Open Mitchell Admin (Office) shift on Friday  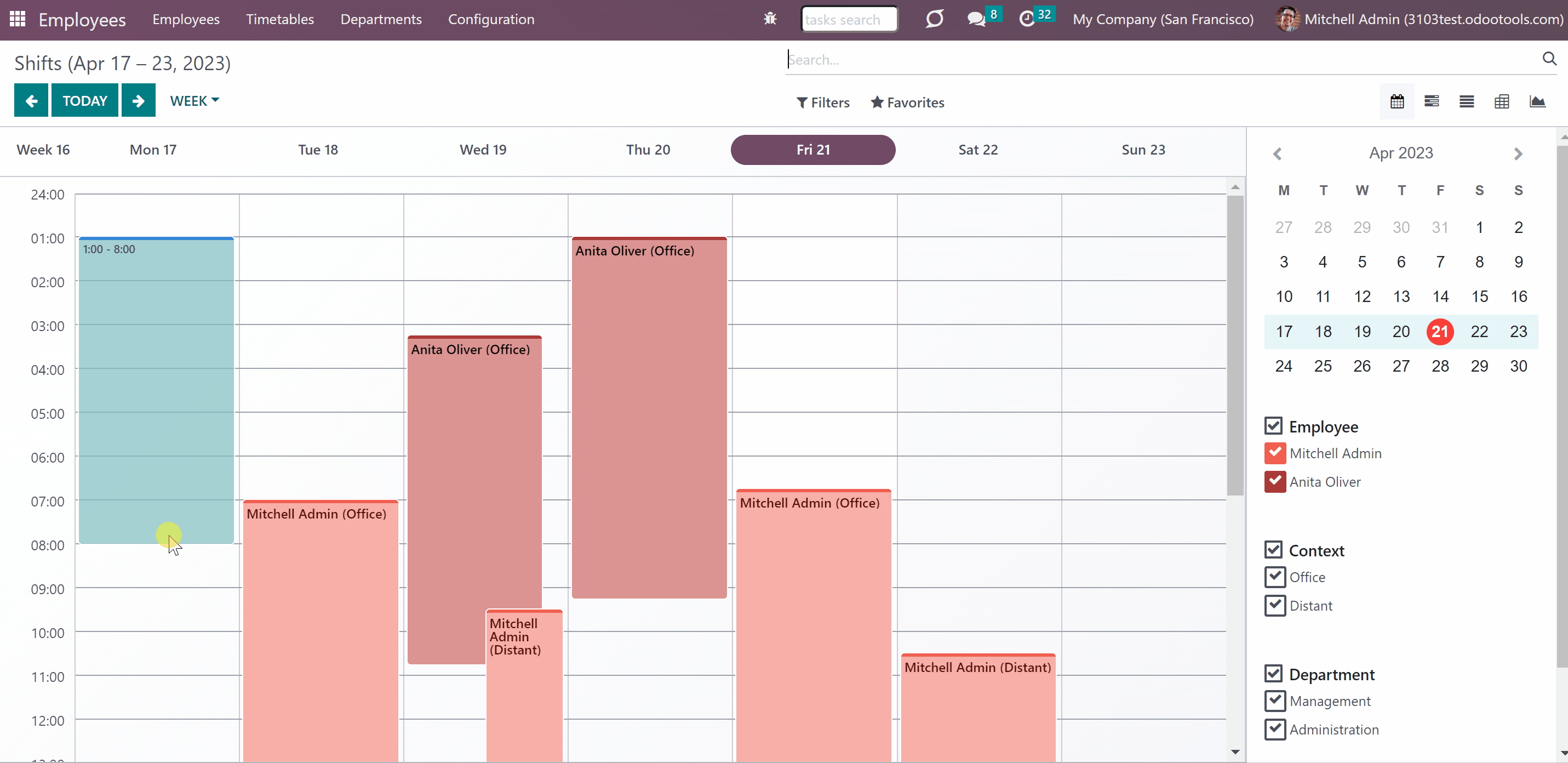814,625
